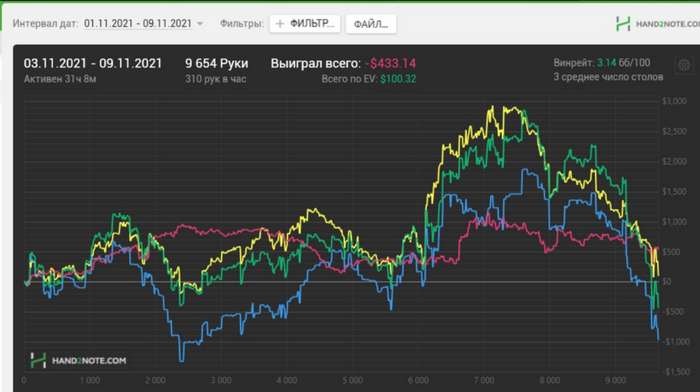The height and width of the screenshot is (392, 700).
Task: Open the chart settings gear icon
Action: click(x=683, y=66)
